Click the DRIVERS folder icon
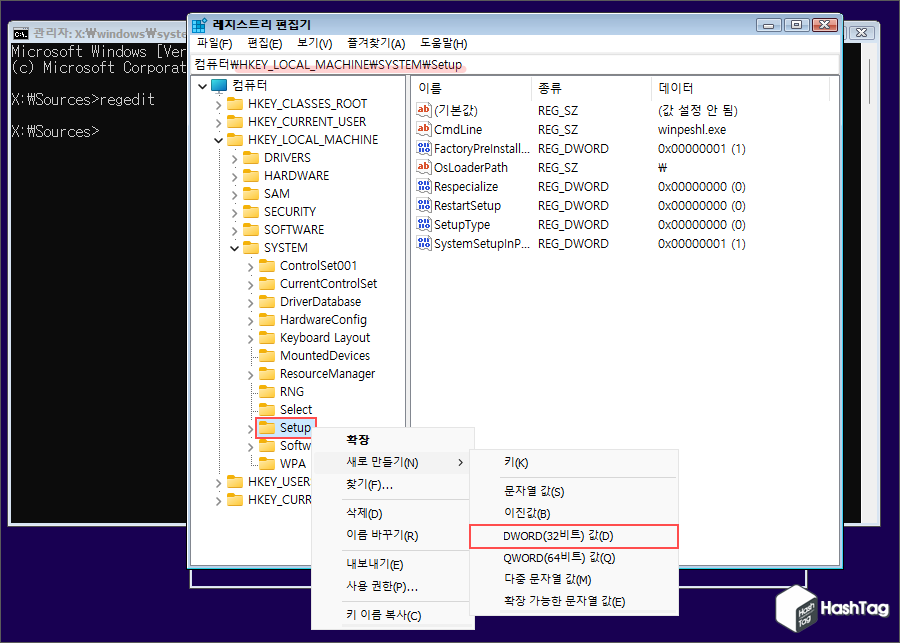This screenshot has height=643, width=900. click(251, 158)
